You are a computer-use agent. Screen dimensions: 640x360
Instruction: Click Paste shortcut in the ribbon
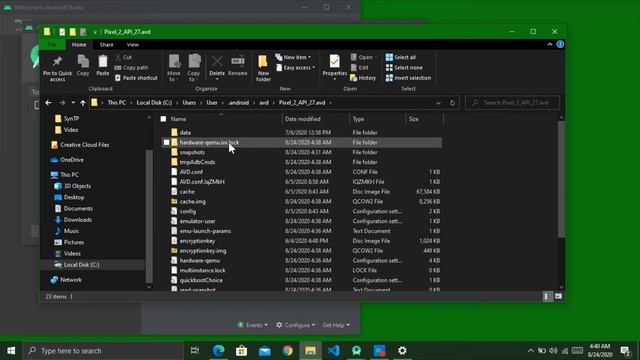[136, 78]
